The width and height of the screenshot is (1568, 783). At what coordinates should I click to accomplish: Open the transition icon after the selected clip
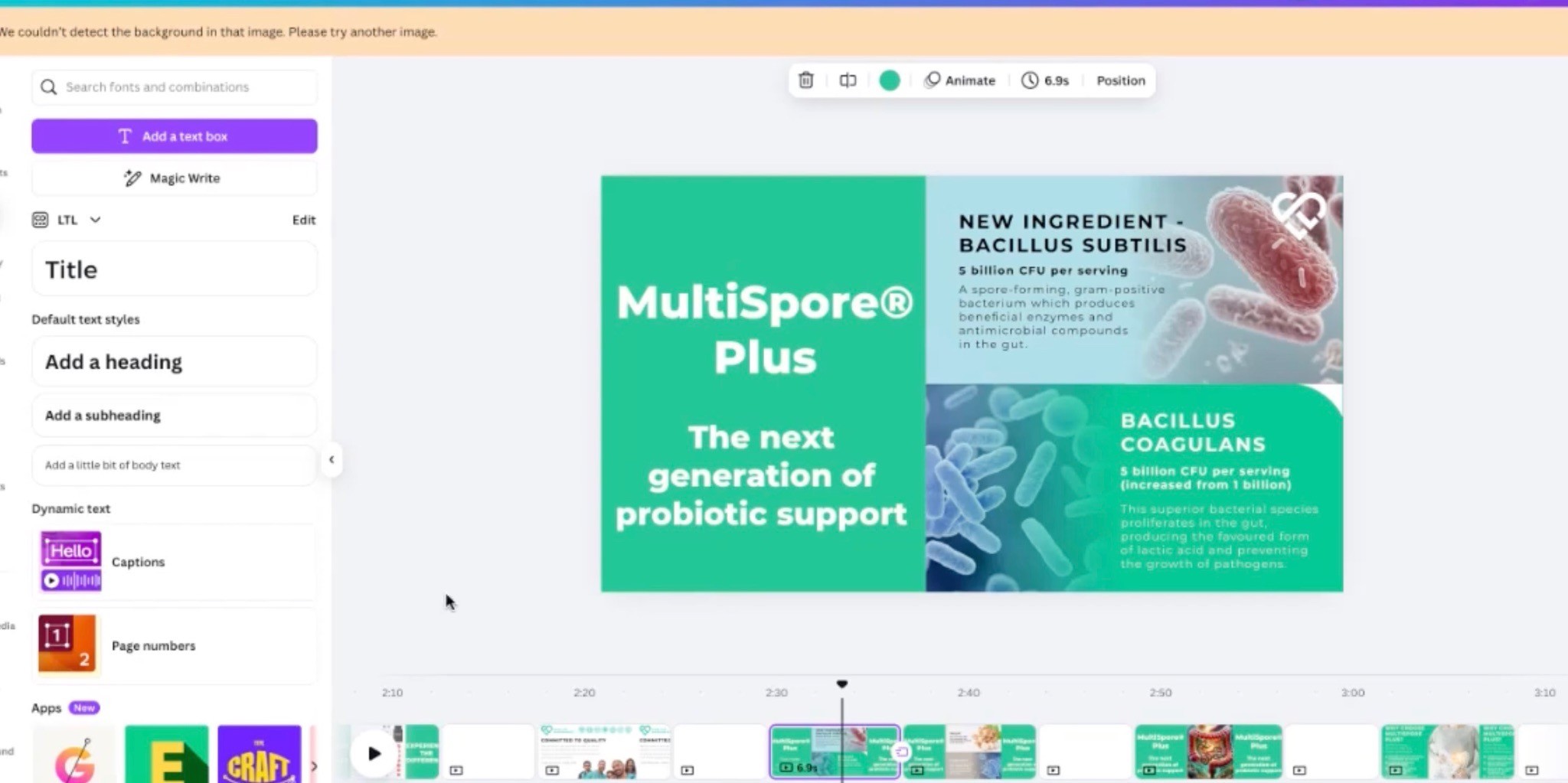point(902,752)
